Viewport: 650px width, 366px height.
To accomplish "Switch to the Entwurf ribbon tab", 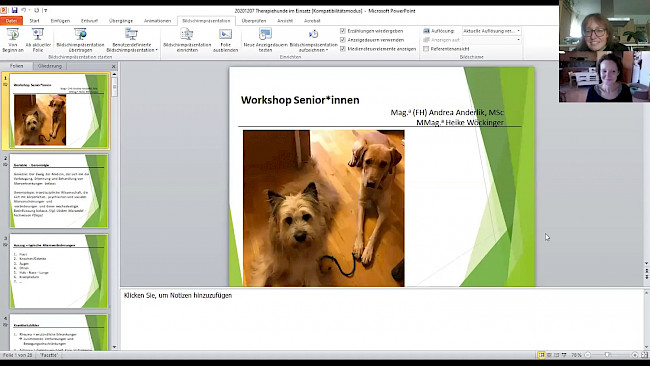I will [89, 21].
